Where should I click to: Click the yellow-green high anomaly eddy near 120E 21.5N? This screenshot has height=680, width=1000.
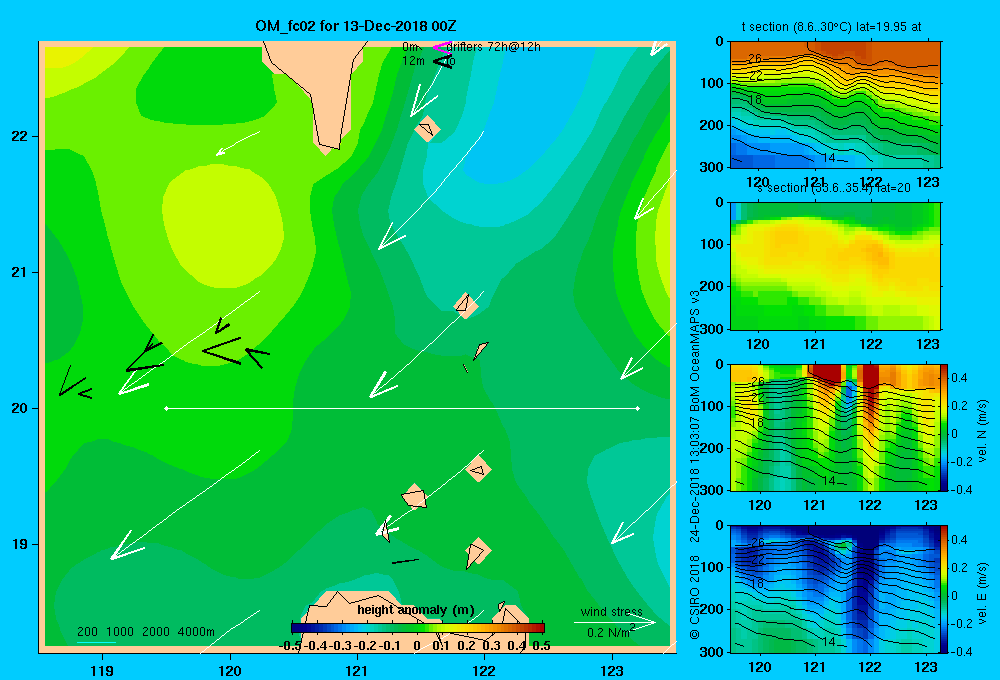(223, 226)
